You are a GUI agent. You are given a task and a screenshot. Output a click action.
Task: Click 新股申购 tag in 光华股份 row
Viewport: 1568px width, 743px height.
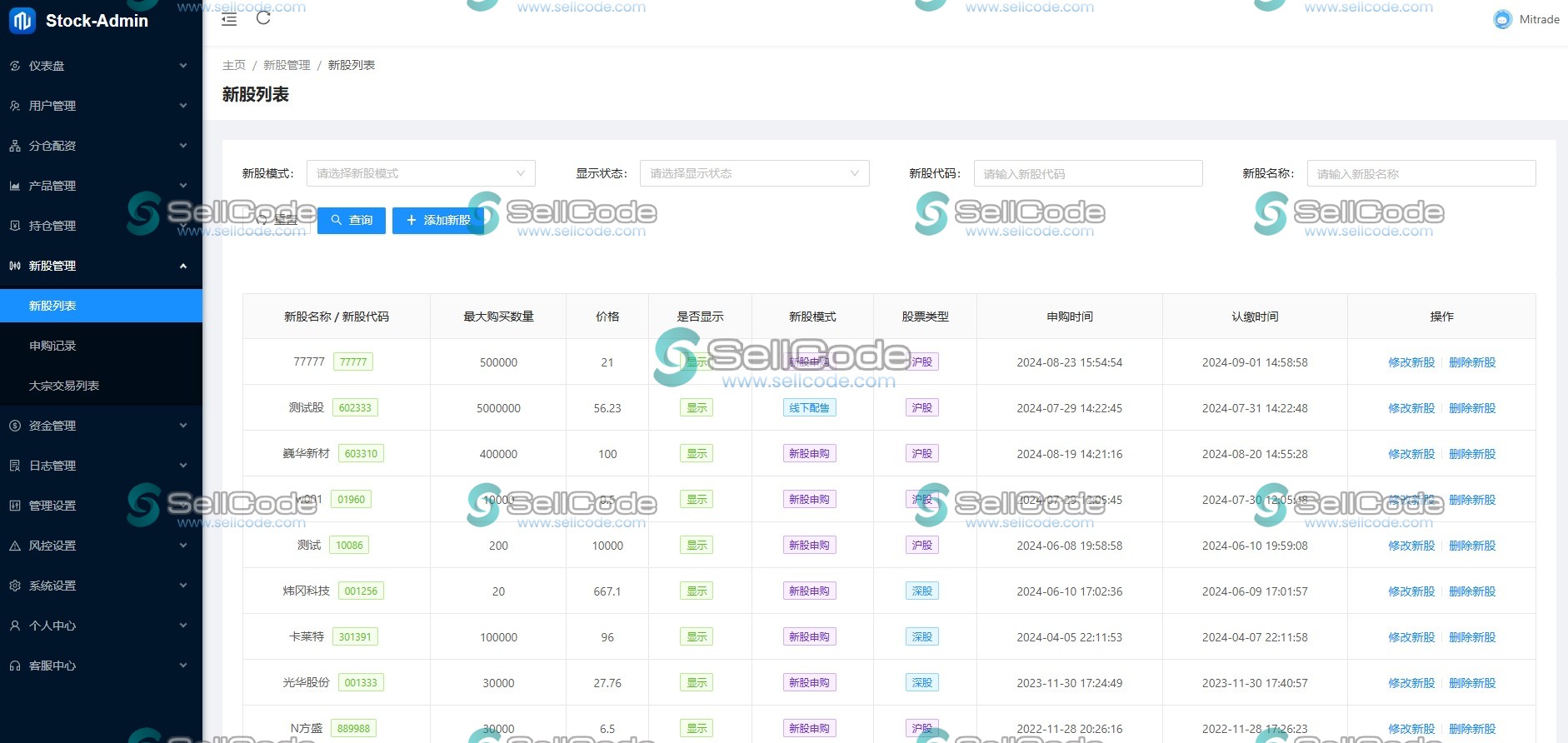[810, 682]
